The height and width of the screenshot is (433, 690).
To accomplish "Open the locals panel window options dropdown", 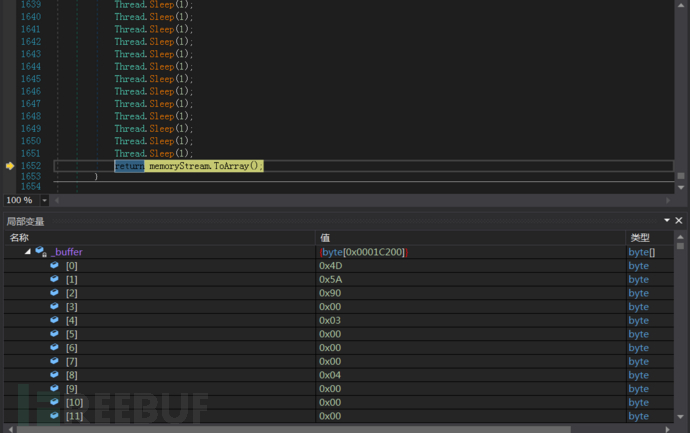I will click(666, 221).
